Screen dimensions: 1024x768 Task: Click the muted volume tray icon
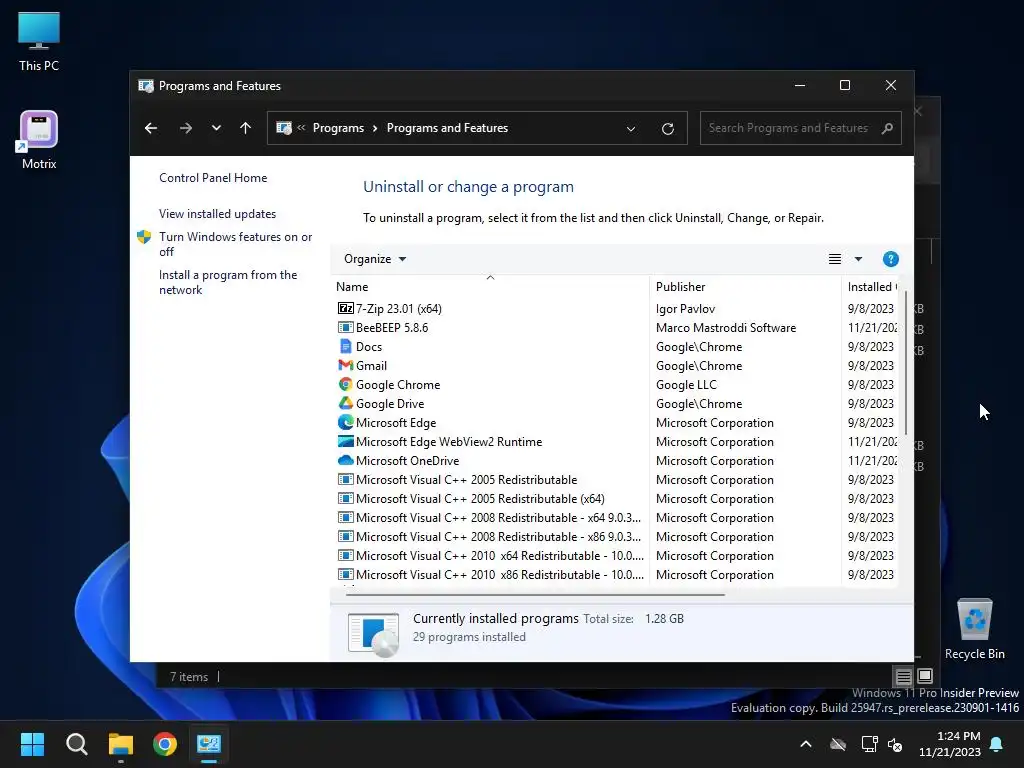tap(895, 744)
